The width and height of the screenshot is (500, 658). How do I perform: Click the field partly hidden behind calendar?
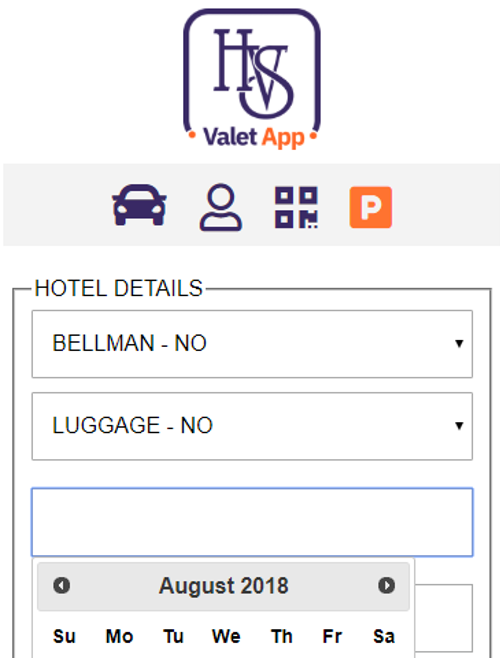pyautogui.click(x=444, y=618)
